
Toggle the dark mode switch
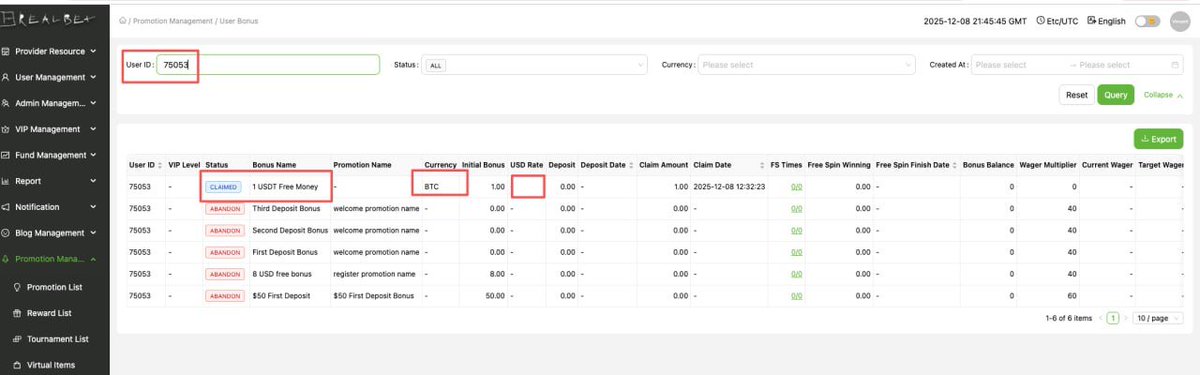coord(1148,21)
